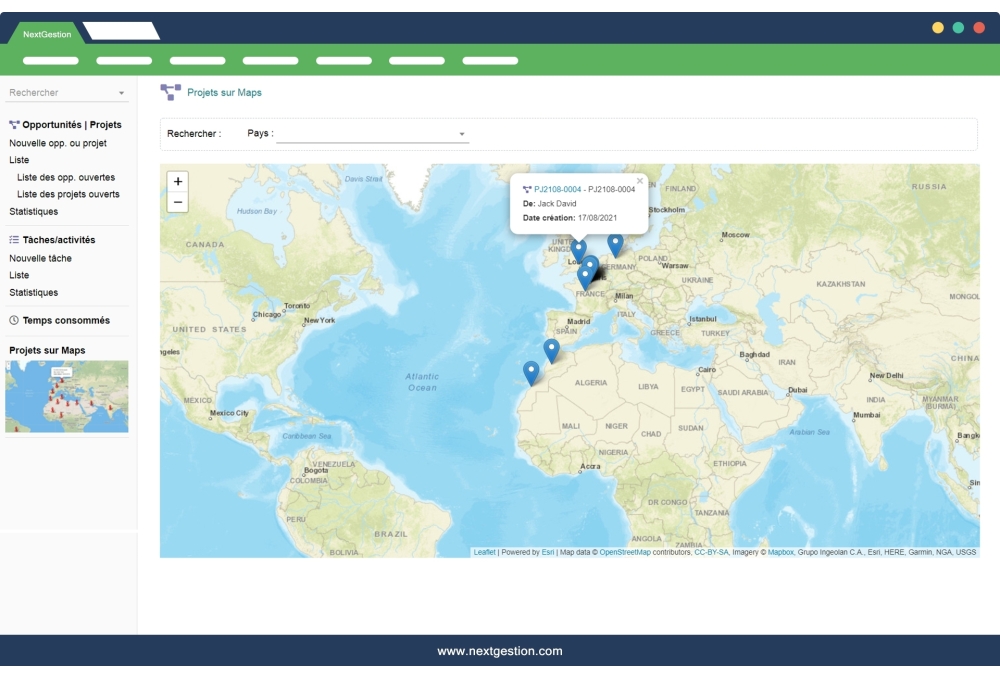This screenshot has width=1000, height=679.
Task: Open the Pays country dropdown
Action: click(x=372, y=133)
